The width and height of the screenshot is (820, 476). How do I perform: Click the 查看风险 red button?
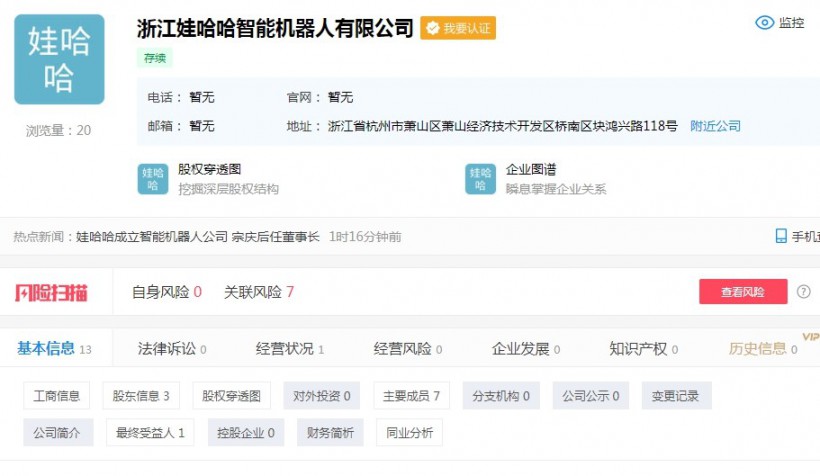(x=743, y=291)
